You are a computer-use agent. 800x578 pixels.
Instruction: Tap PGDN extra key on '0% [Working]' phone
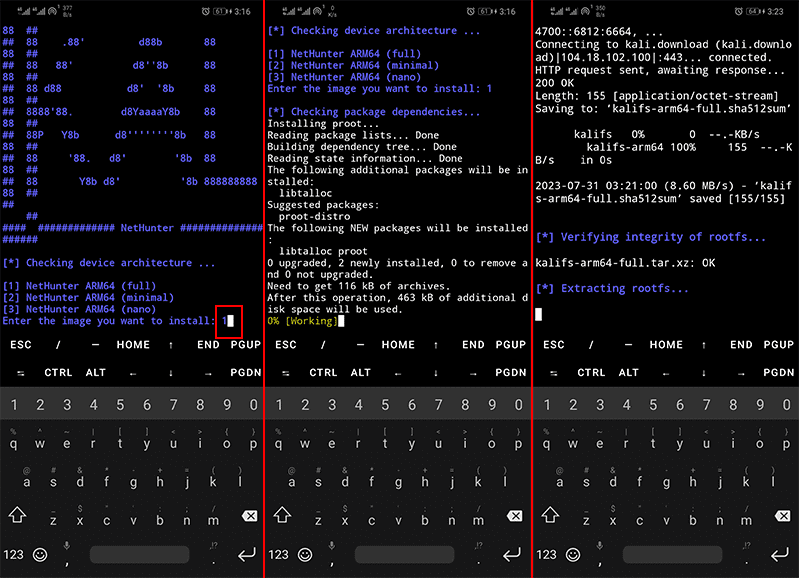[510, 372]
